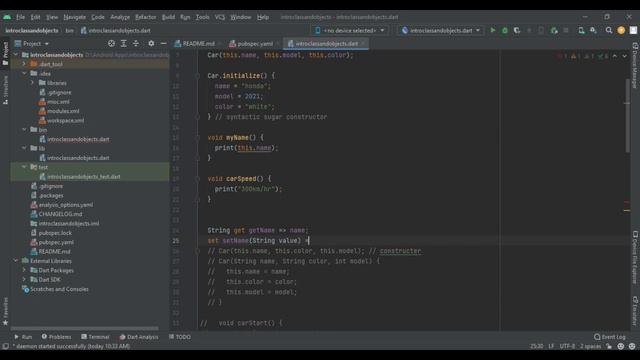640x360 pixels.
Task: Expand the Dart Packages node
Action: (24, 270)
